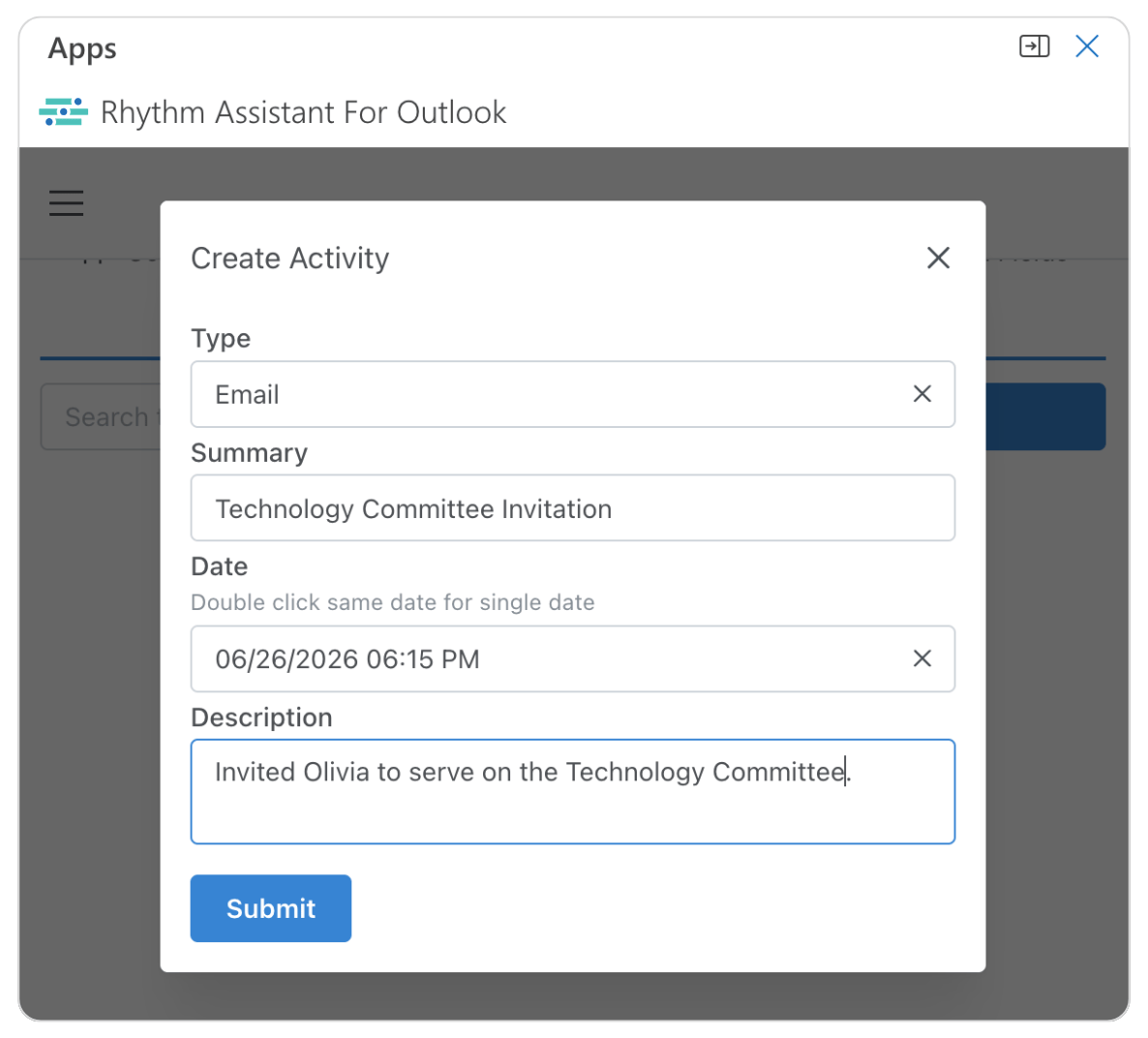Image resolution: width=1148 pixels, height=1038 pixels.
Task: Select the Description label
Action: point(261,717)
